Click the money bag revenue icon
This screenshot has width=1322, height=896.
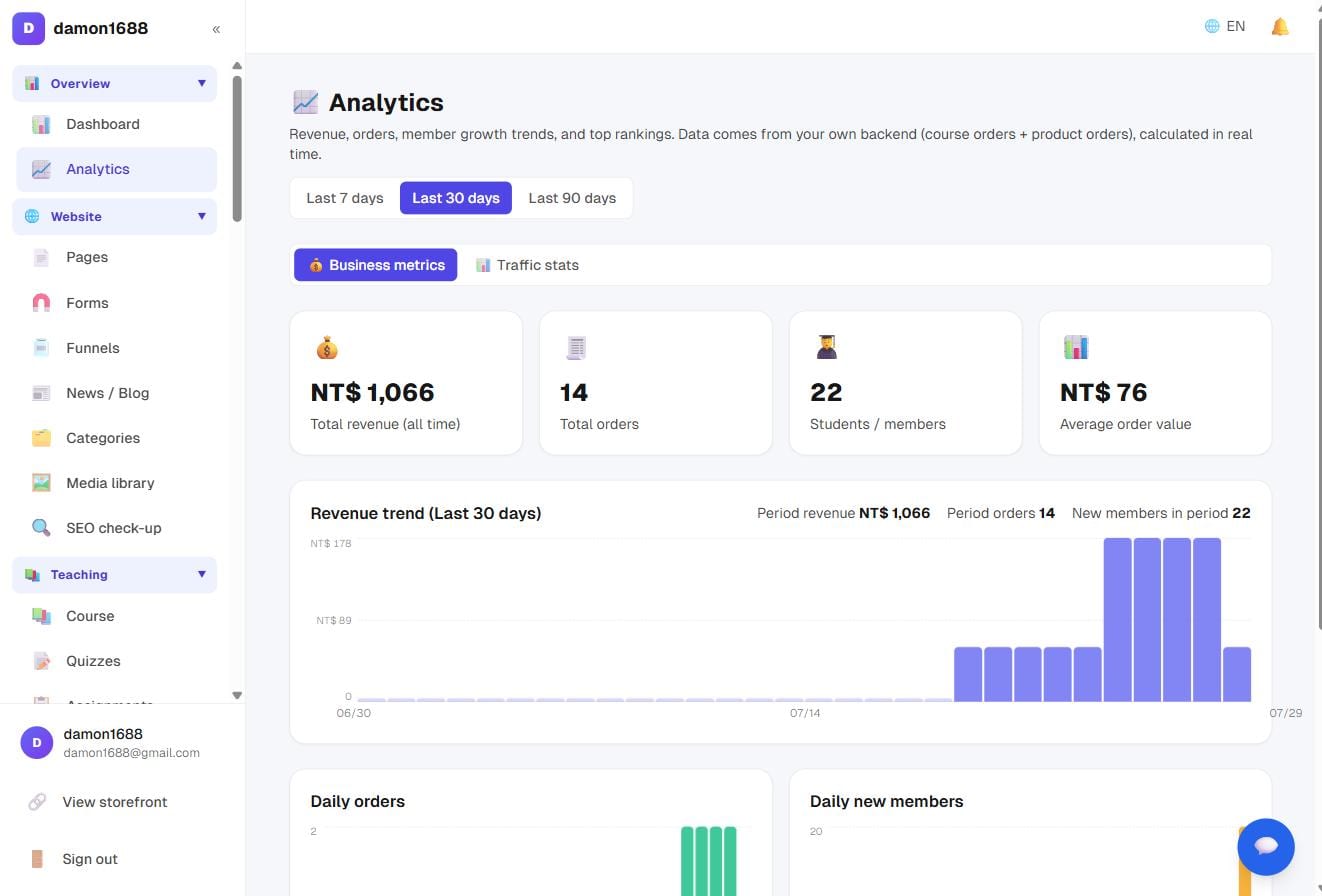pos(327,348)
